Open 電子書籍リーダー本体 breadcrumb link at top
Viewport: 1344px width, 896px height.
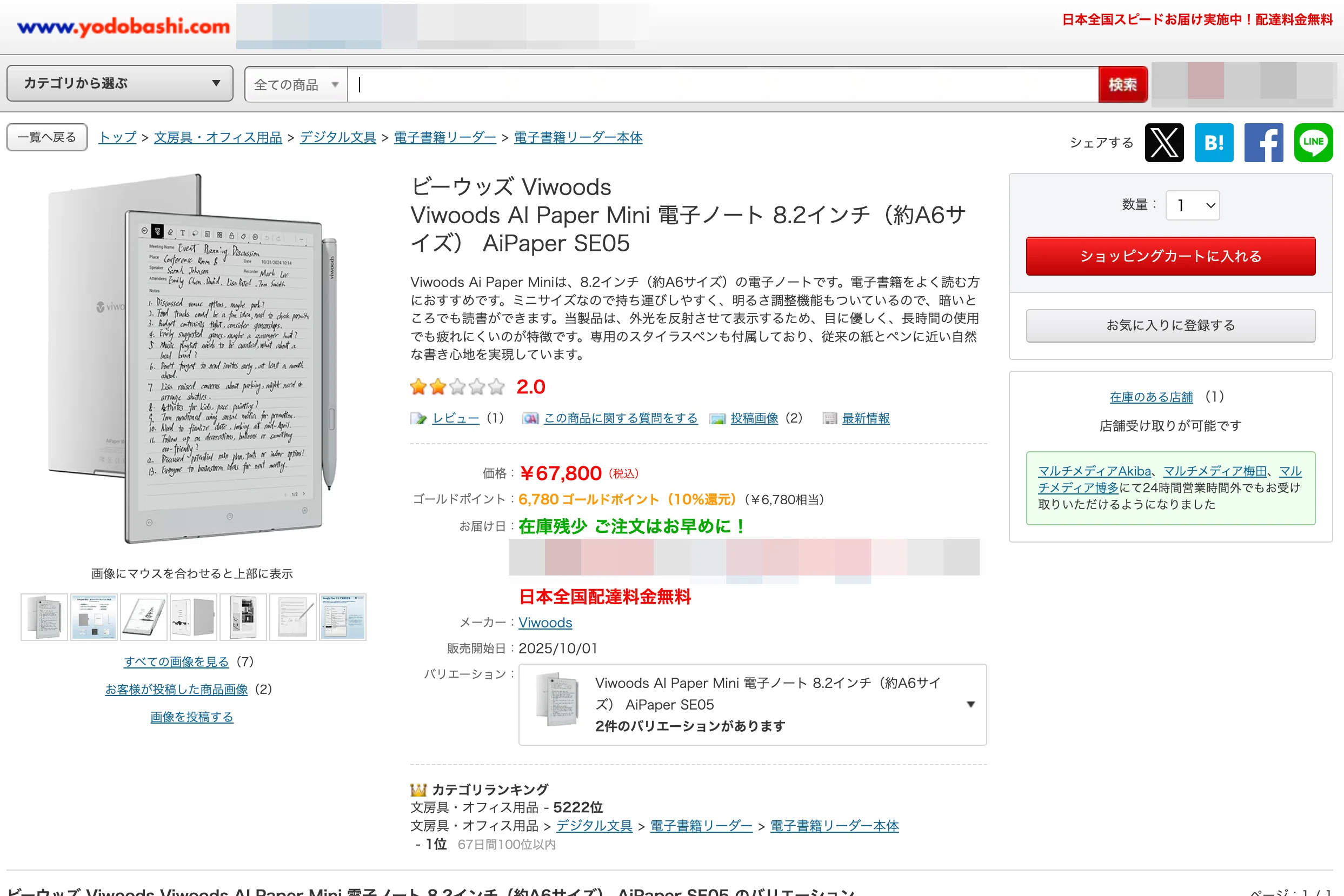tap(578, 137)
